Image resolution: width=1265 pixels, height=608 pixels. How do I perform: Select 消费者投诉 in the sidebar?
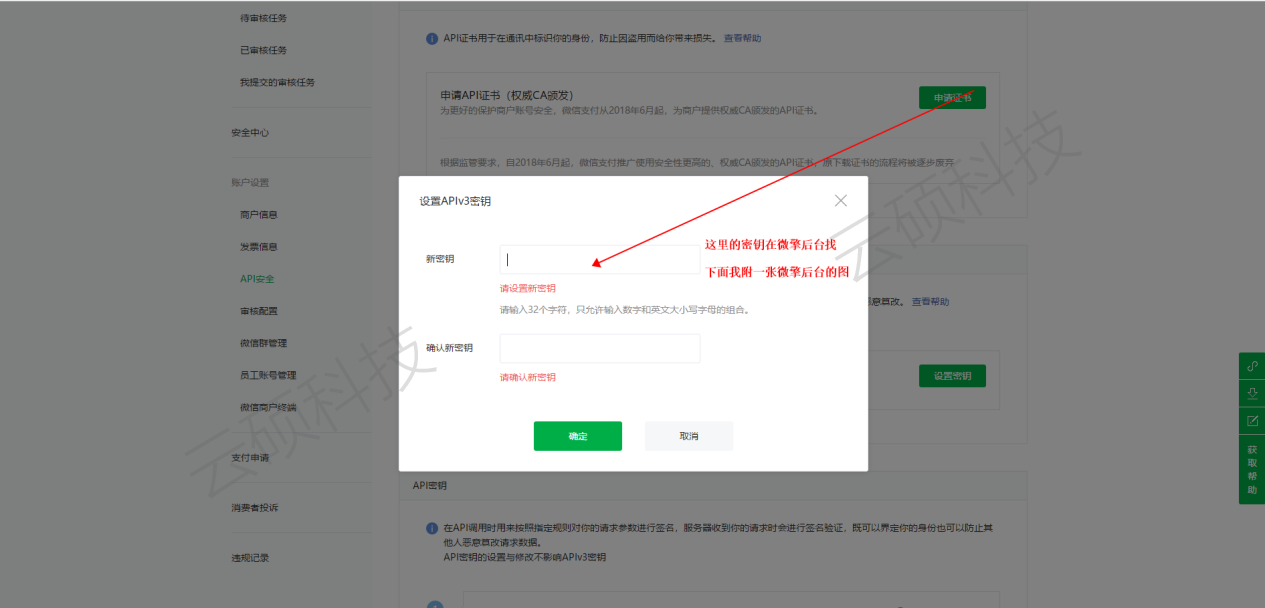pos(255,508)
